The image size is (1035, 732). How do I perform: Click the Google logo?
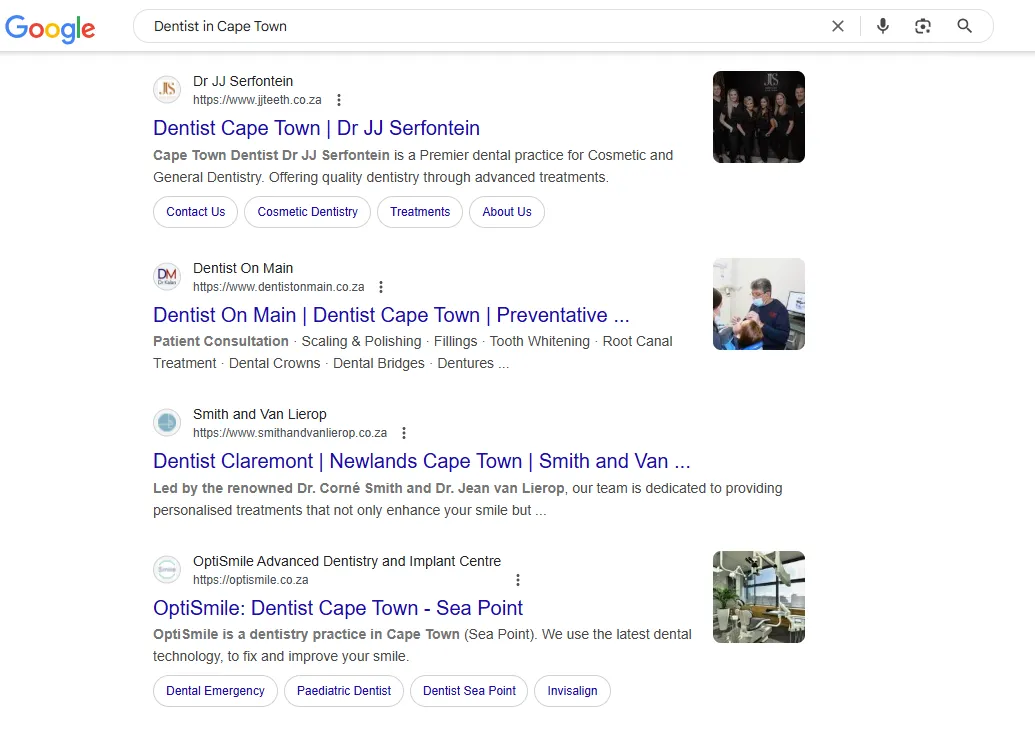50,28
